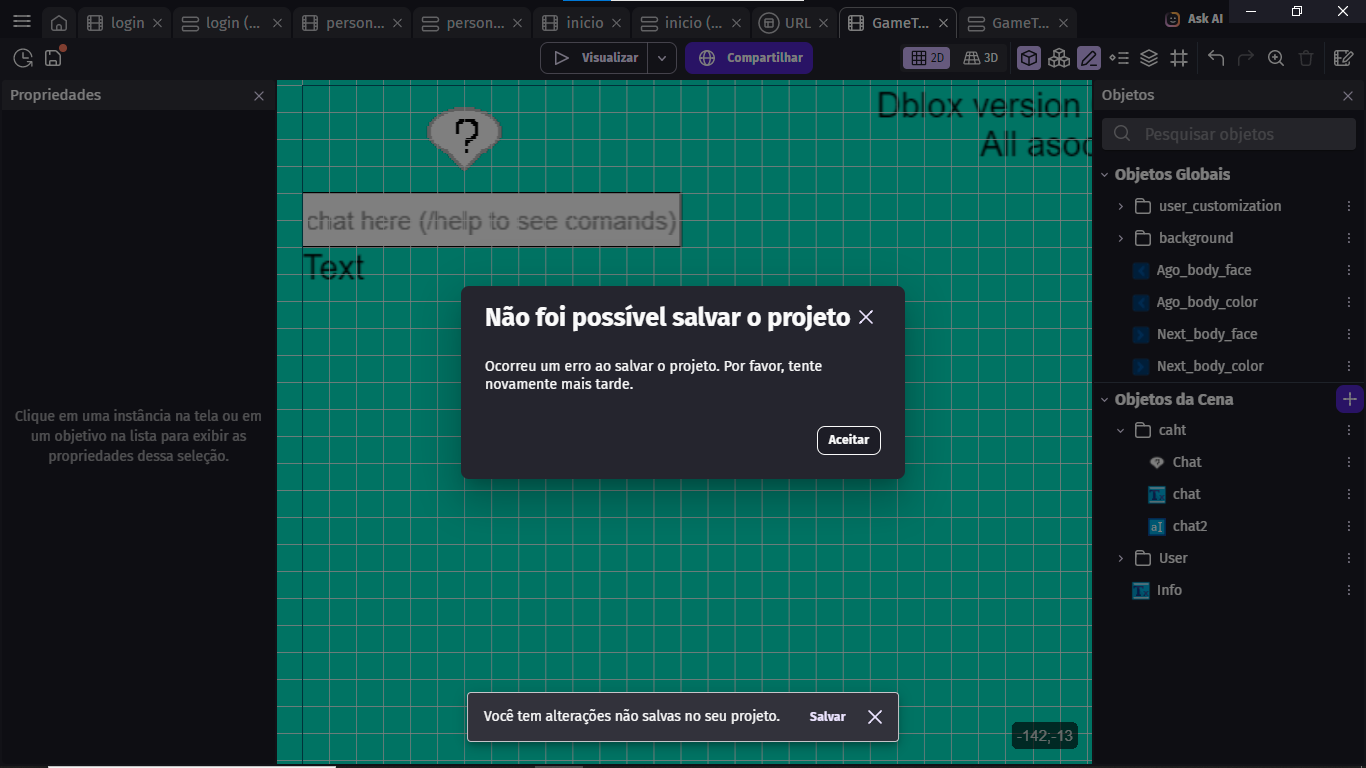Open the hamburger main menu

coord(21,21)
